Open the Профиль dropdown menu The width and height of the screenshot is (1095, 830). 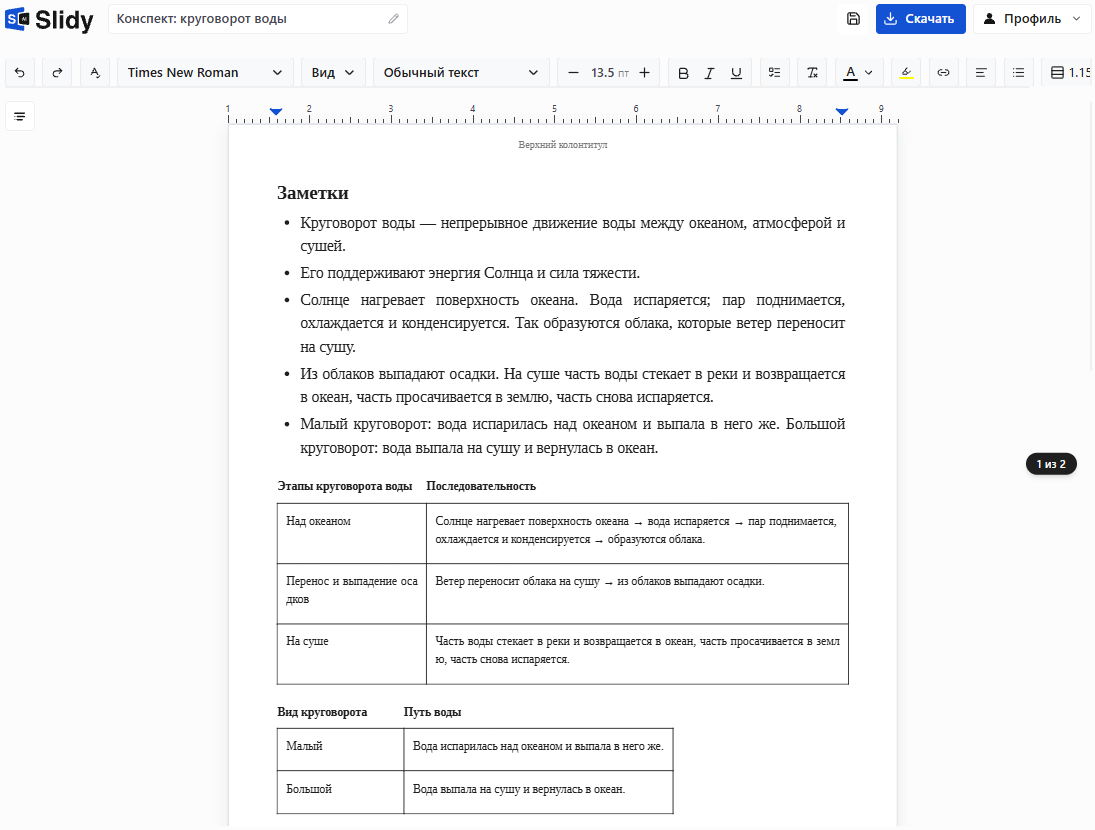coord(1032,19)
